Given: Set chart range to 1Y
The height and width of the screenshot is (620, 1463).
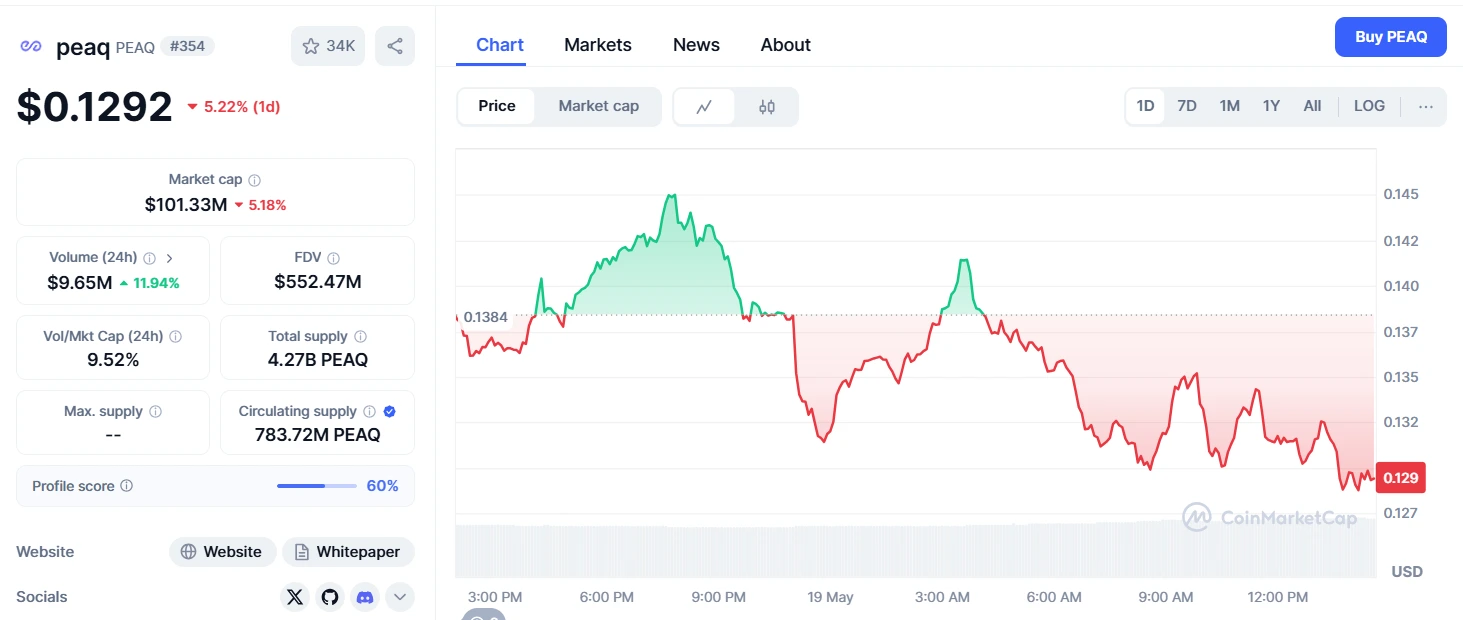Looking at the screenshot, I should coord(1271,106).
